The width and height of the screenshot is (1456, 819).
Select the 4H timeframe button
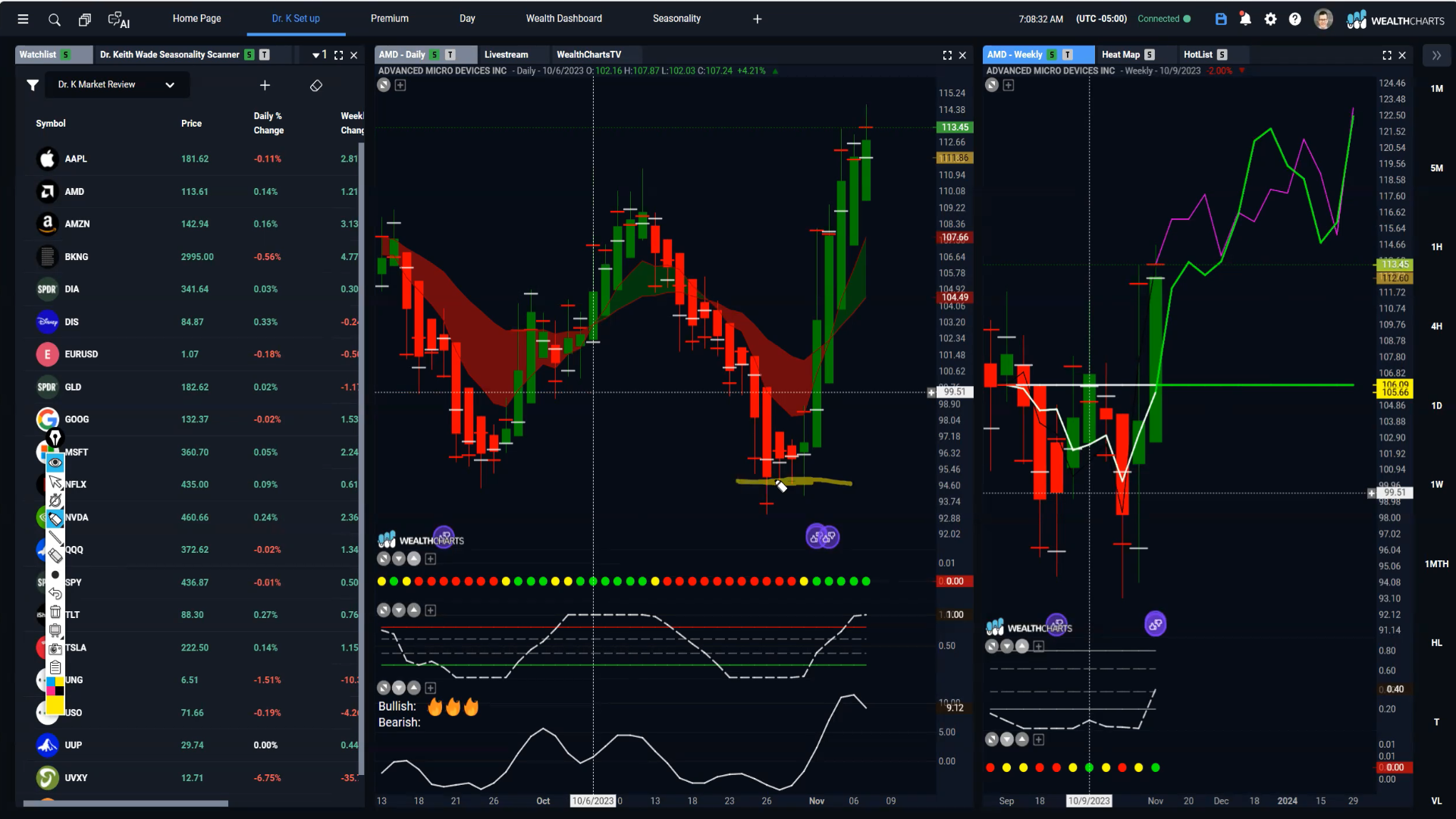tap(1436, 326)
